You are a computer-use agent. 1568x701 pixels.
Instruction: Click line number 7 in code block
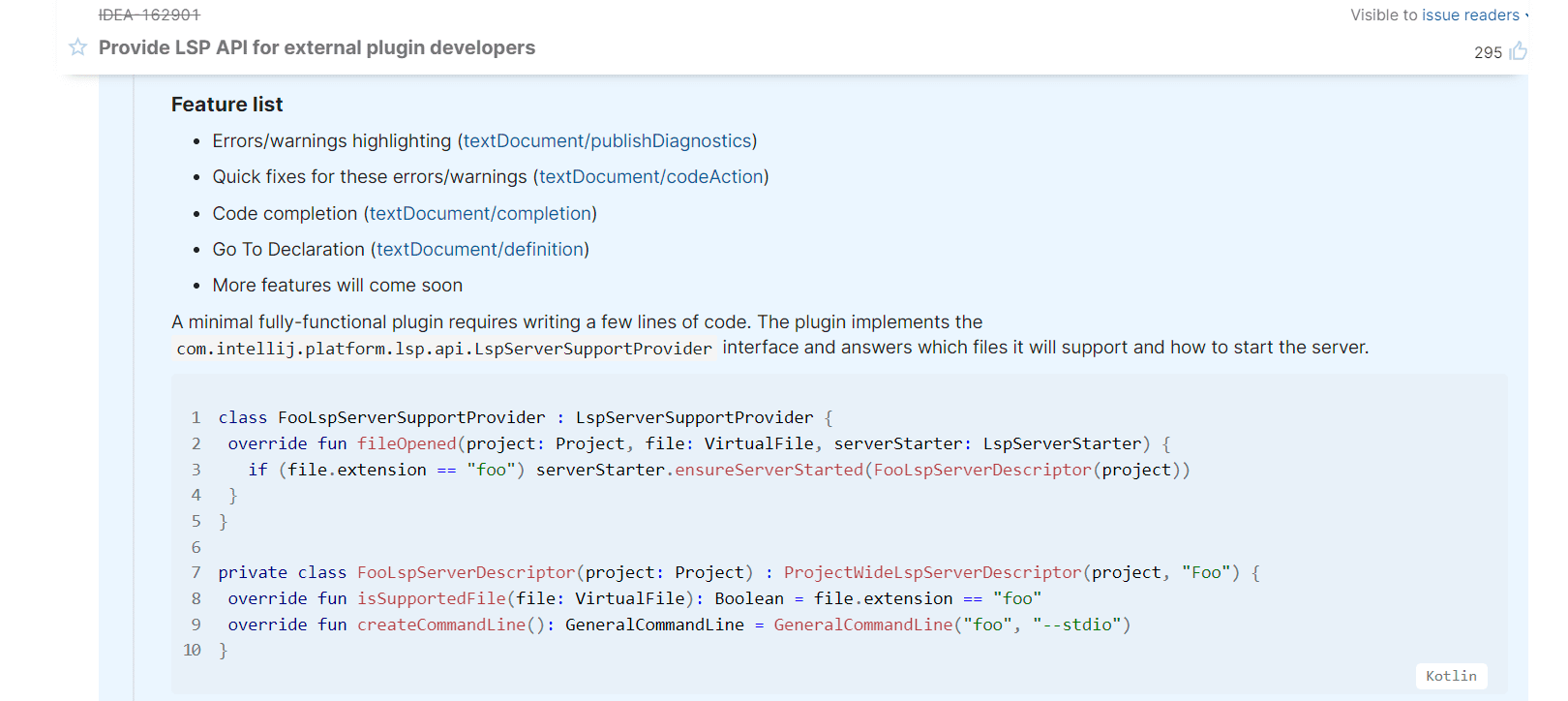point(196,572)
